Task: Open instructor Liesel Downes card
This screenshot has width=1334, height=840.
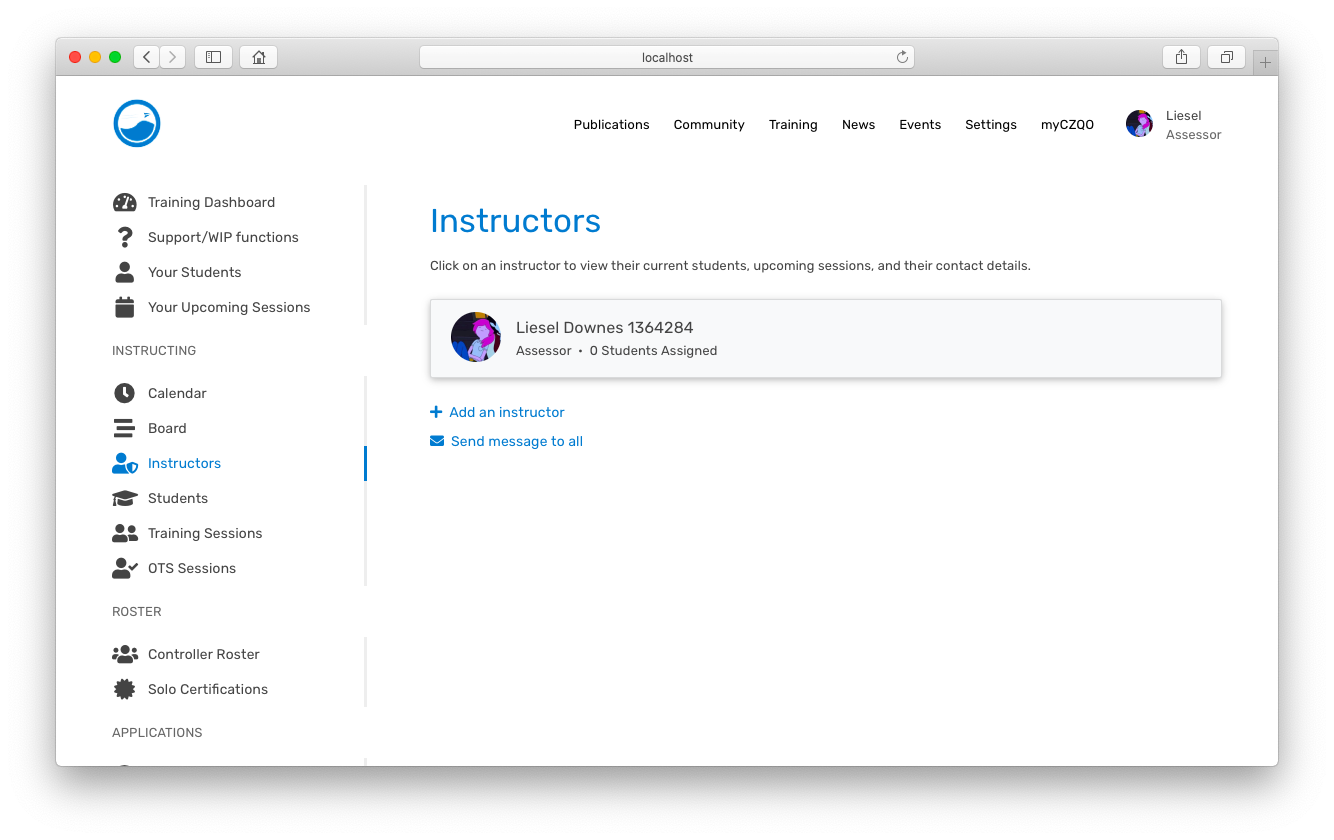Action: click(825, 337)
